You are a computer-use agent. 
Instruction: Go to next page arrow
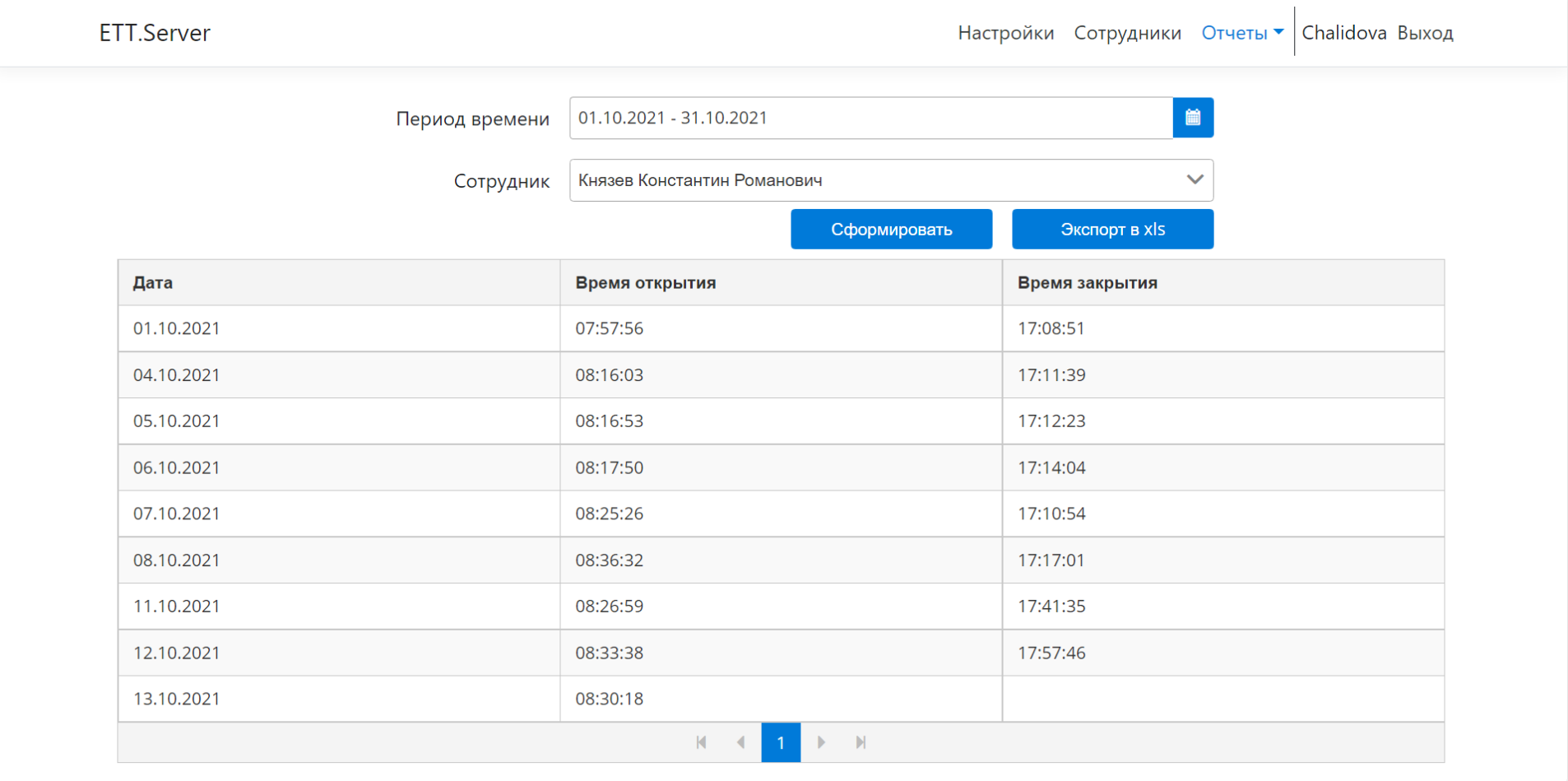tap(821, 742)
